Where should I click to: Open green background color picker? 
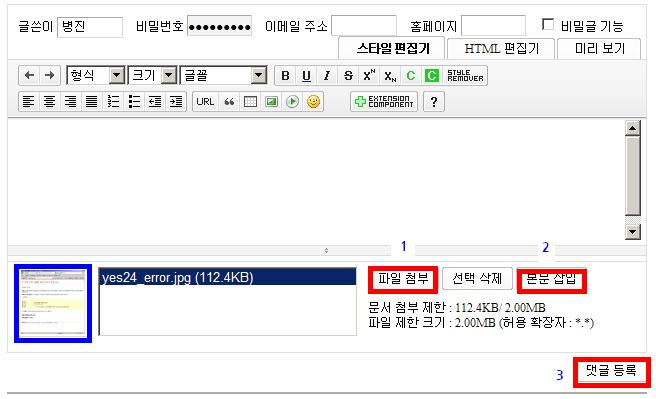(x=432, y=76)
